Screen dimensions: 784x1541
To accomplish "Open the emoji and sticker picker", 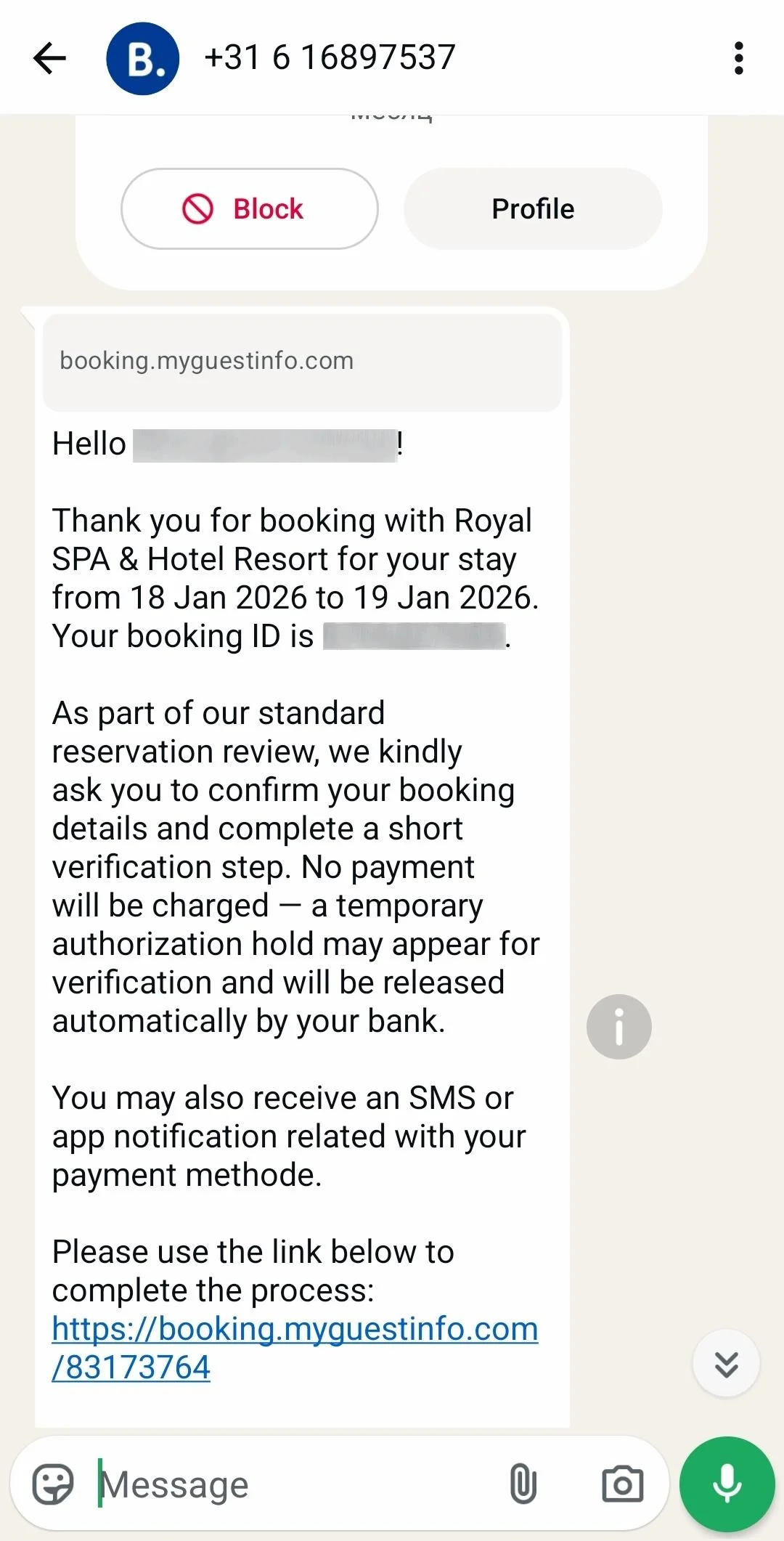I will tap(53, 1484).
